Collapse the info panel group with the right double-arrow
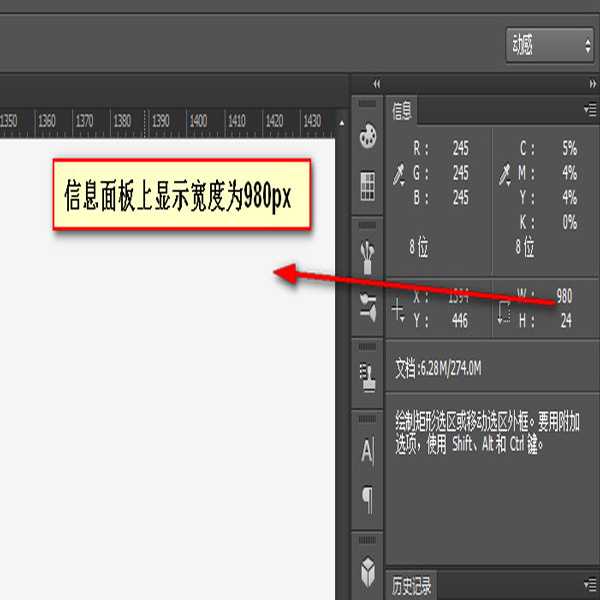The height and width of the screenshot is (600, 600). pos(592,84)
